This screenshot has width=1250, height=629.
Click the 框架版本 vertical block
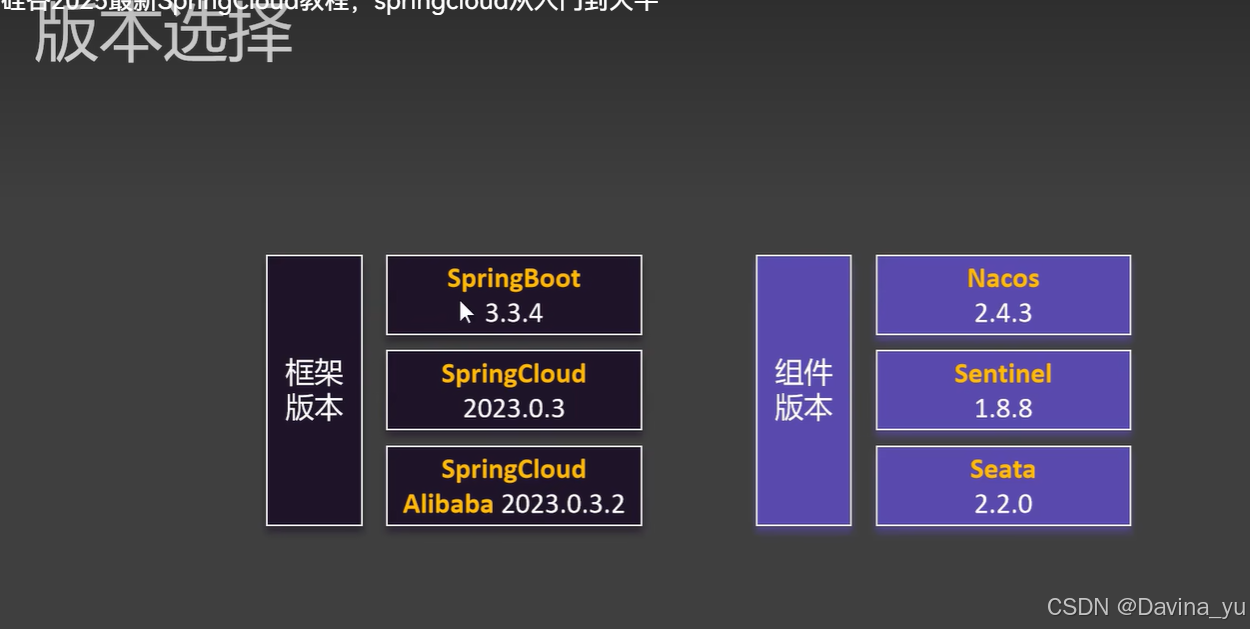pos(314,390)
